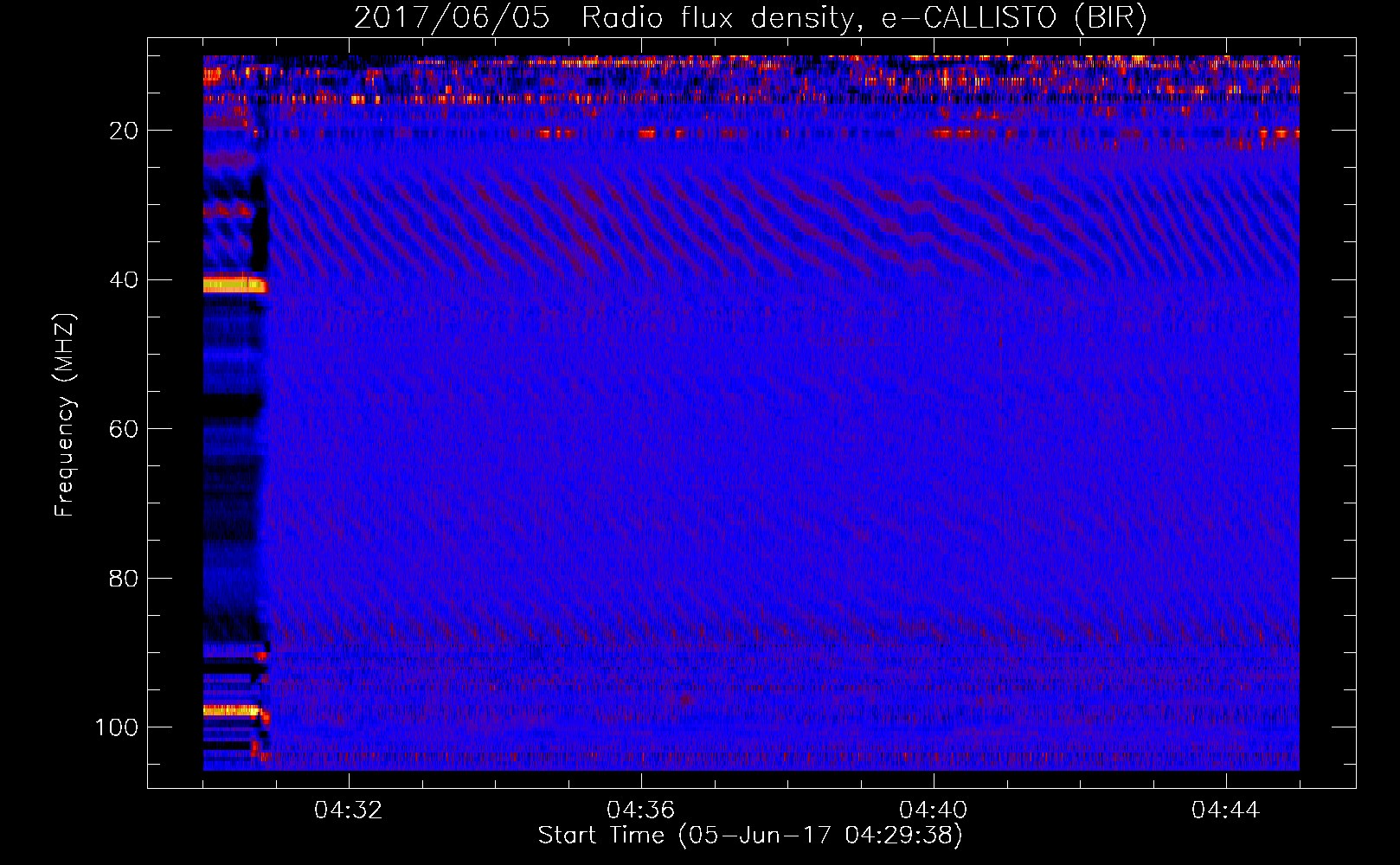Click the bright yellow band near 98 MHz
1400x865 pixels.
(232, 711)
